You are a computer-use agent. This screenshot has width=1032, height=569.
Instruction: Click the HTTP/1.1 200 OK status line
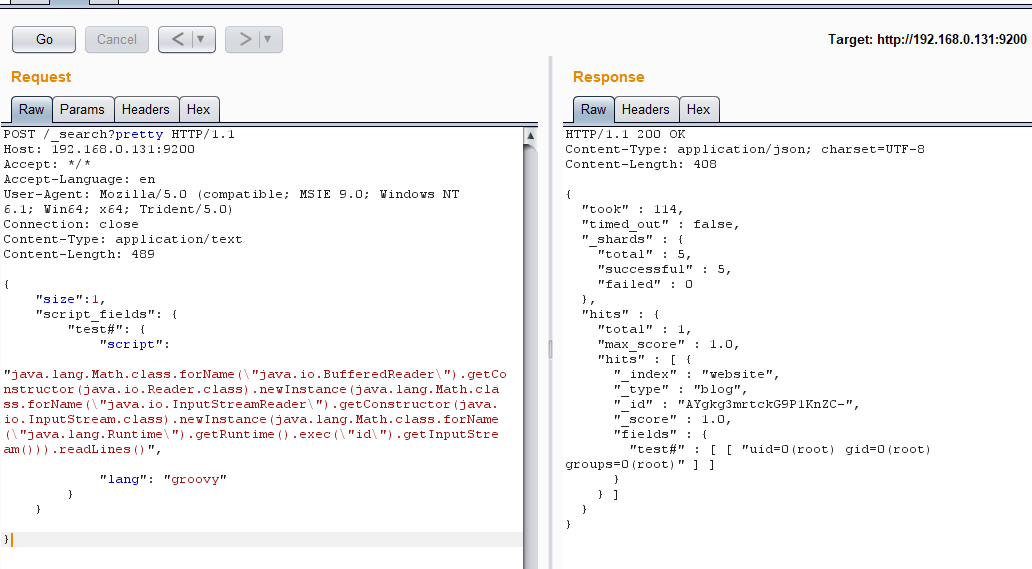click(x=625, y=134)
